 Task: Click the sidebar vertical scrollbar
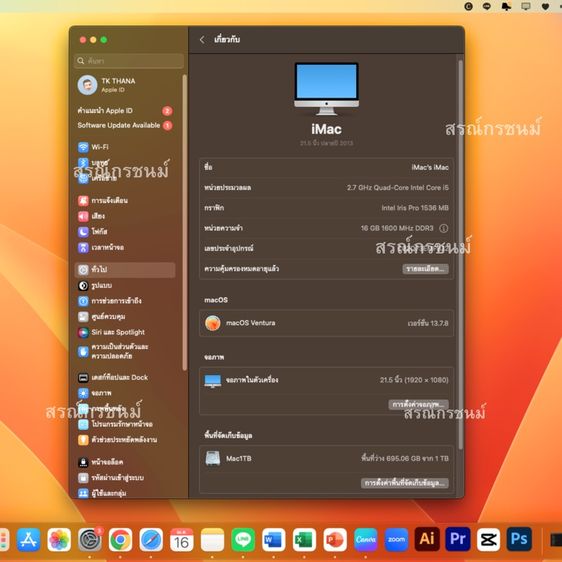[x=185, y=222]
